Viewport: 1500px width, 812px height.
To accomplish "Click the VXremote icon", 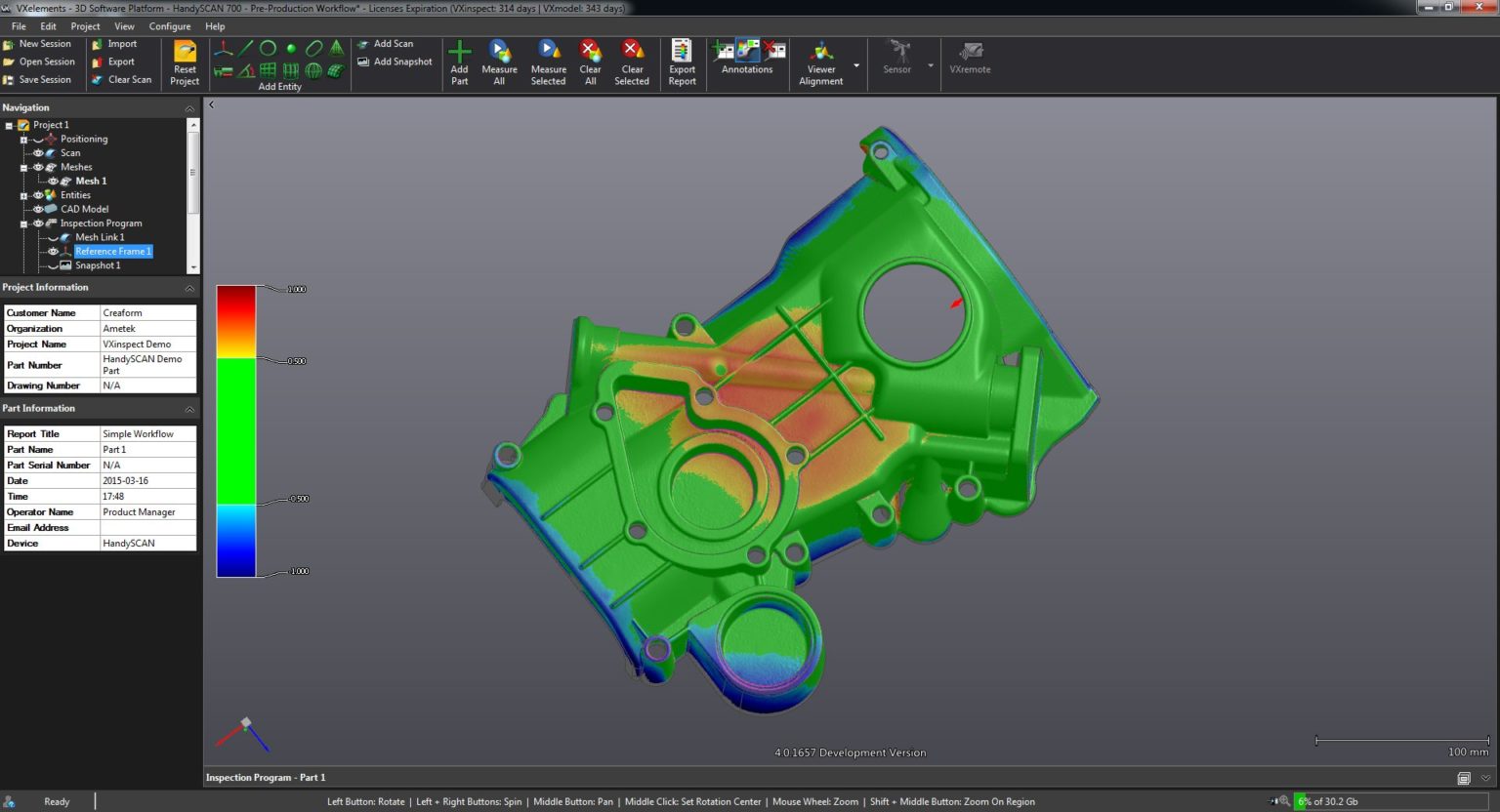I will (970, 54).
